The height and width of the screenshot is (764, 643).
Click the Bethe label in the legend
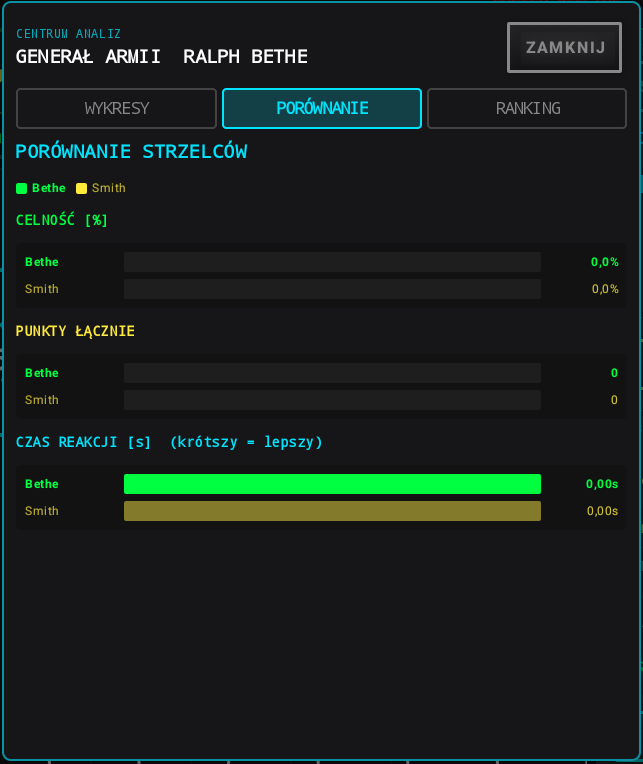point(49,188)
